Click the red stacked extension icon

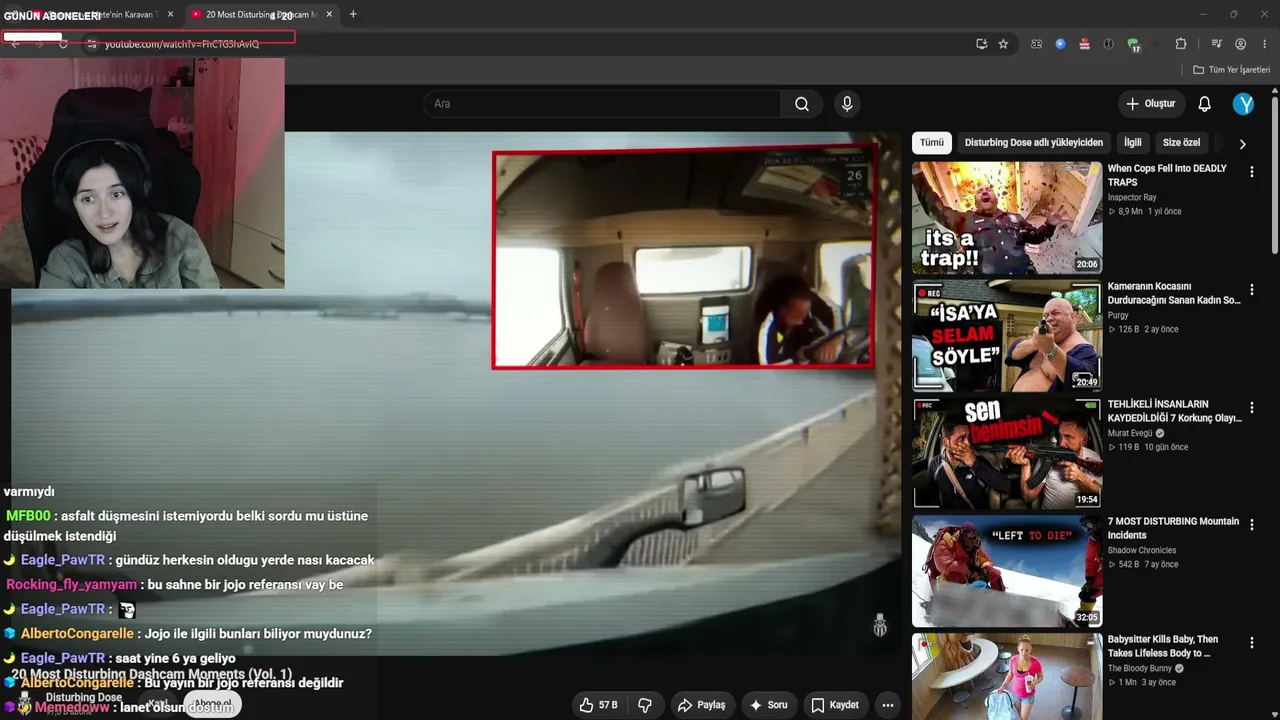coord(1084,44)
